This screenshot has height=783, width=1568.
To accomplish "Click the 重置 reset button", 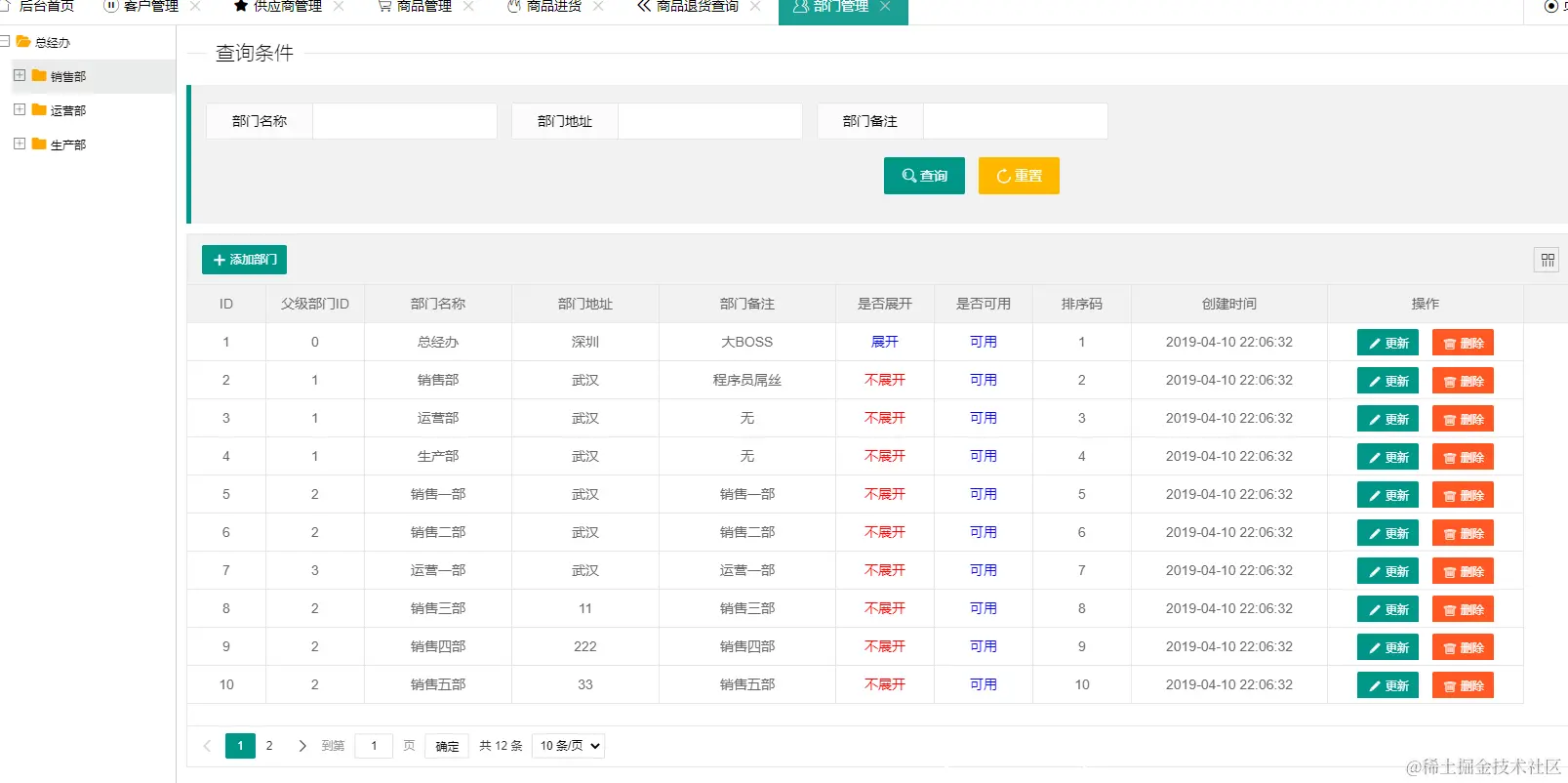I will coord(1019,176).
